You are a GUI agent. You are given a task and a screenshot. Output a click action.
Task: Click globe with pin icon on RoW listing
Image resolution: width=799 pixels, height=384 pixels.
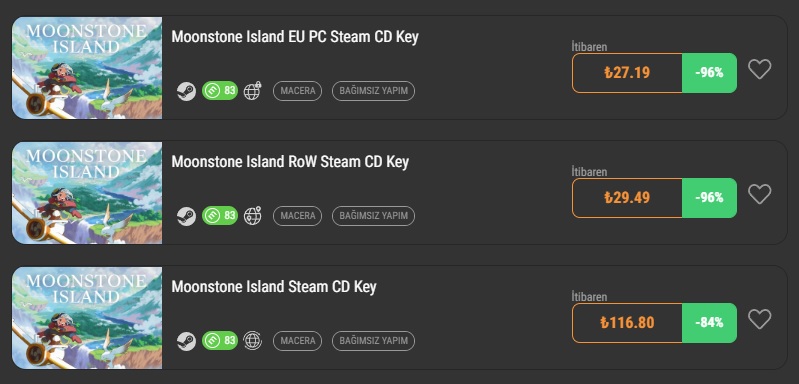click(252, 215)
